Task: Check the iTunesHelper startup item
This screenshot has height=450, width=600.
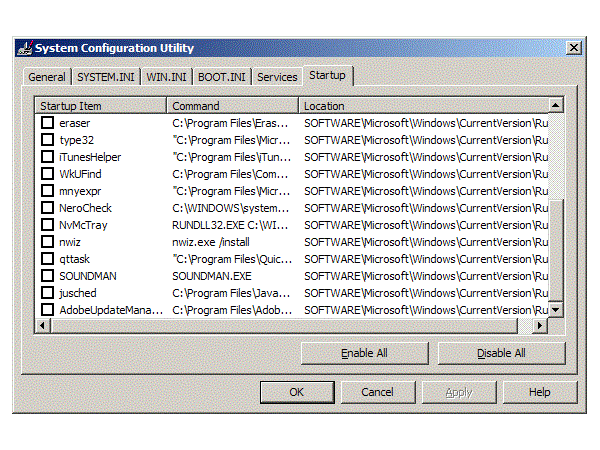Action: pyautogui.click(x=47, y=157)
